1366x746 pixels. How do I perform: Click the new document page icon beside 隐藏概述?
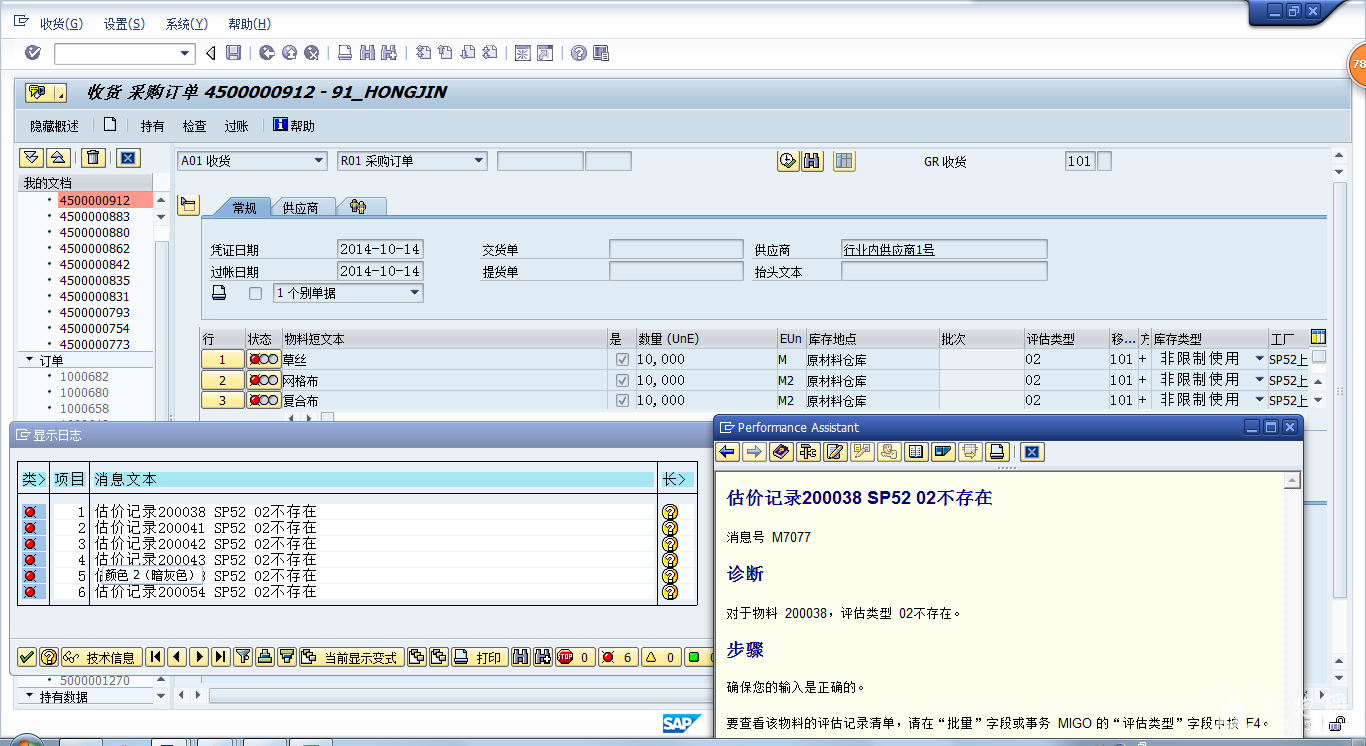[x=110, y=125]
